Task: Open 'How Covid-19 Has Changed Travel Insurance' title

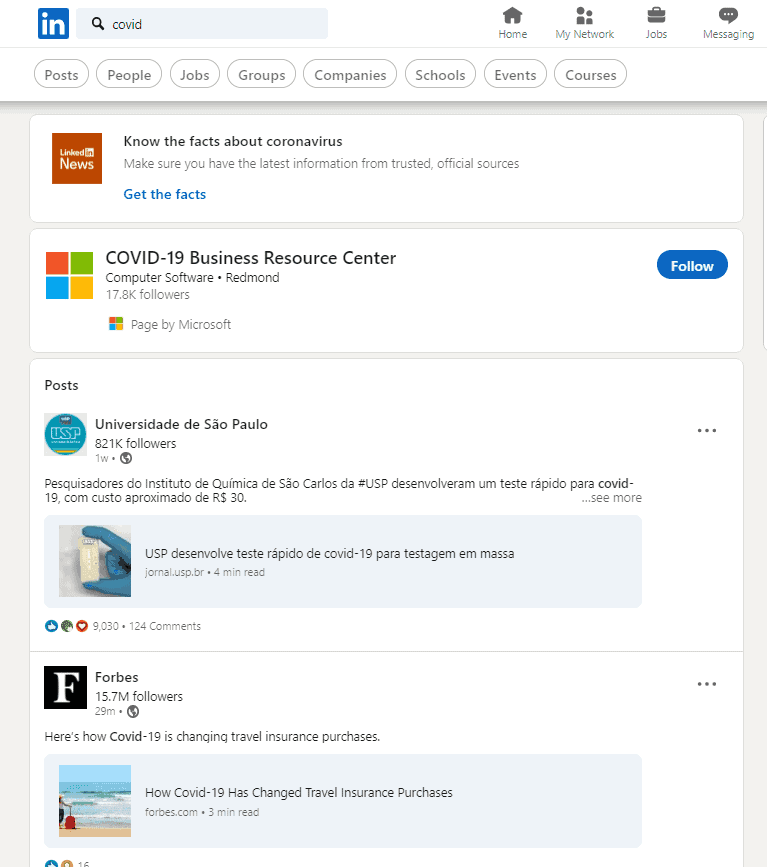Action: [299, 792]
